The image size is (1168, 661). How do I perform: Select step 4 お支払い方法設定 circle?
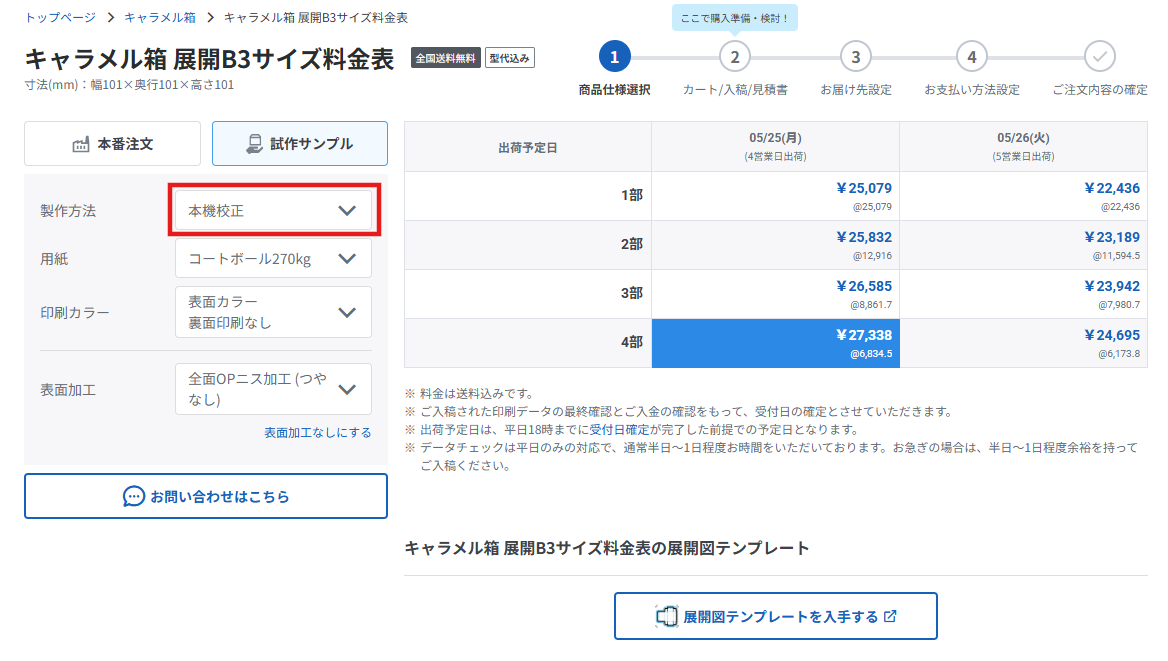click(971, 57)
